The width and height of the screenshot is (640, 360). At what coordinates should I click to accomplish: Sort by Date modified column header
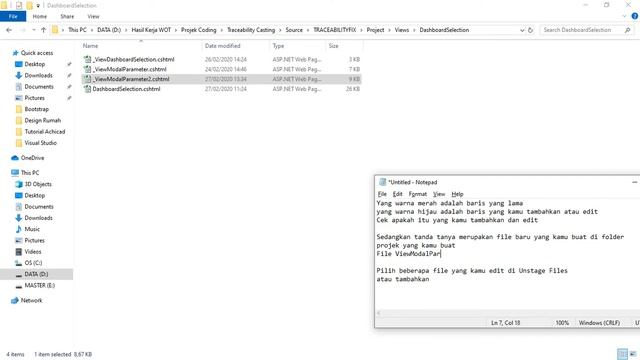[222, 46]
